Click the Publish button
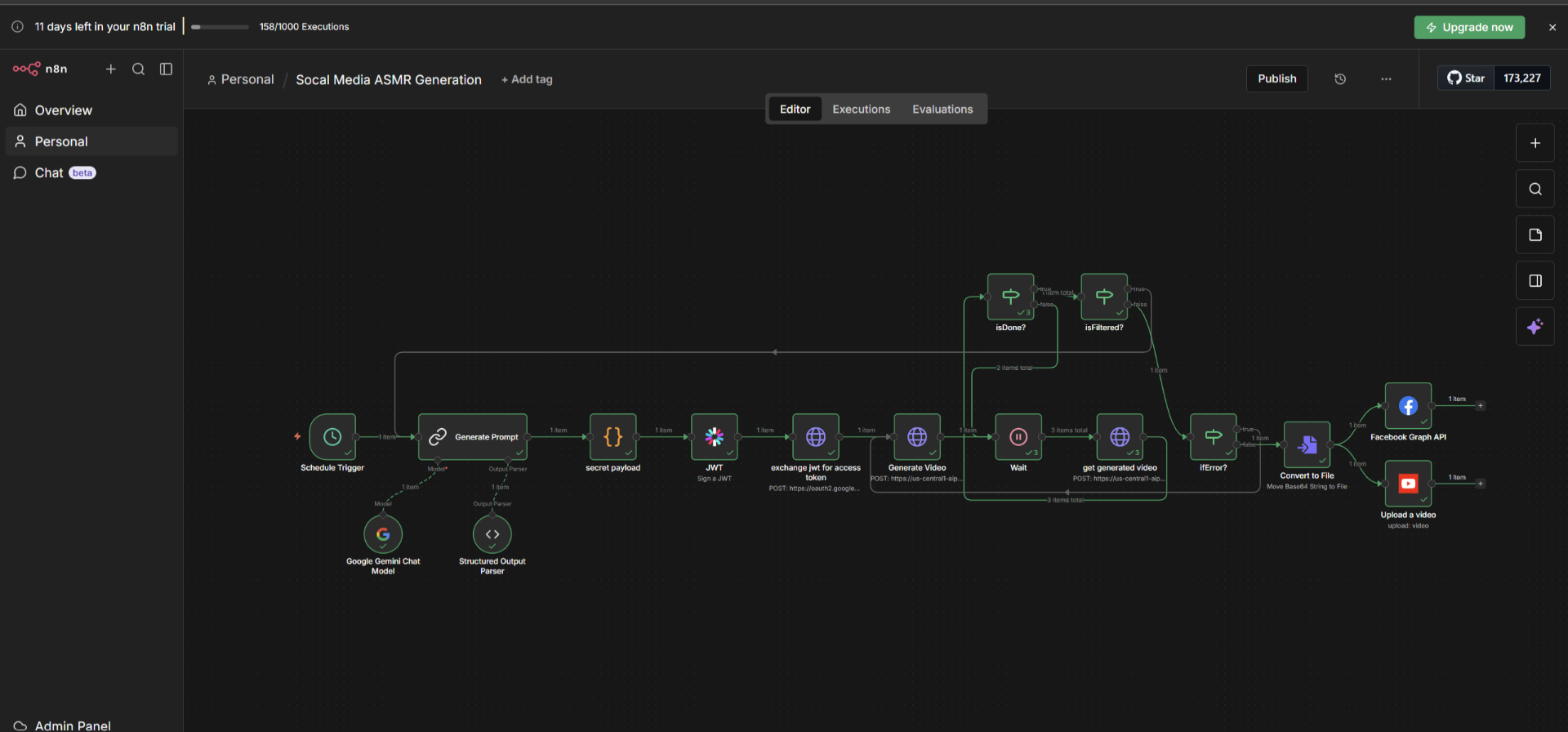The height and width of the screenshot is (732, 1568). pyautogui.click(x=1276, y=79)
